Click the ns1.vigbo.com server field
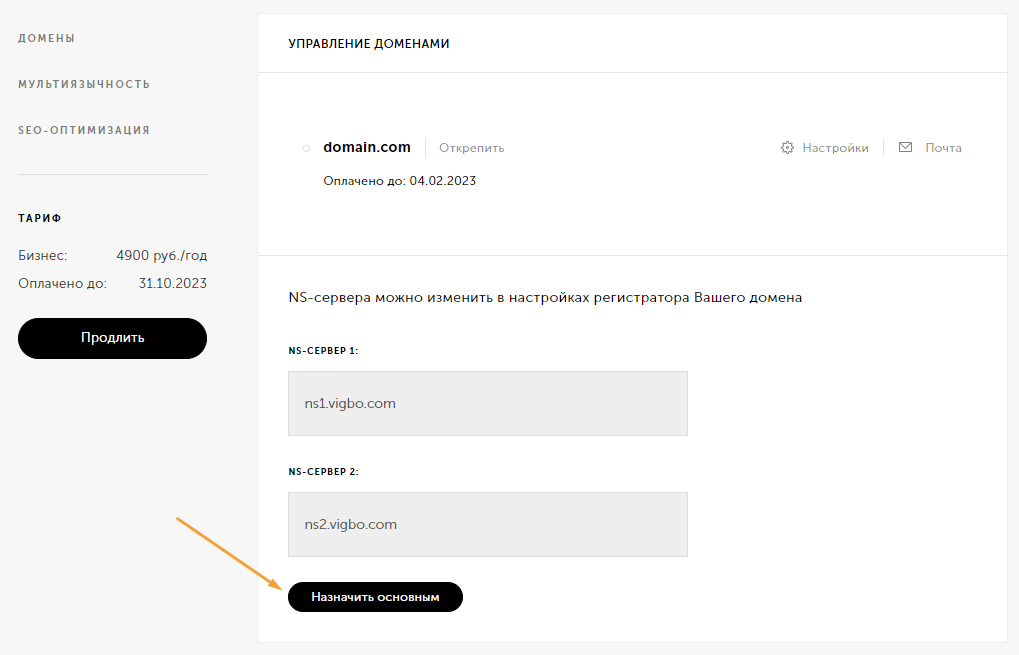Image resolution: width=1019 pixels, height=655 pixels. tap(487, 403)
